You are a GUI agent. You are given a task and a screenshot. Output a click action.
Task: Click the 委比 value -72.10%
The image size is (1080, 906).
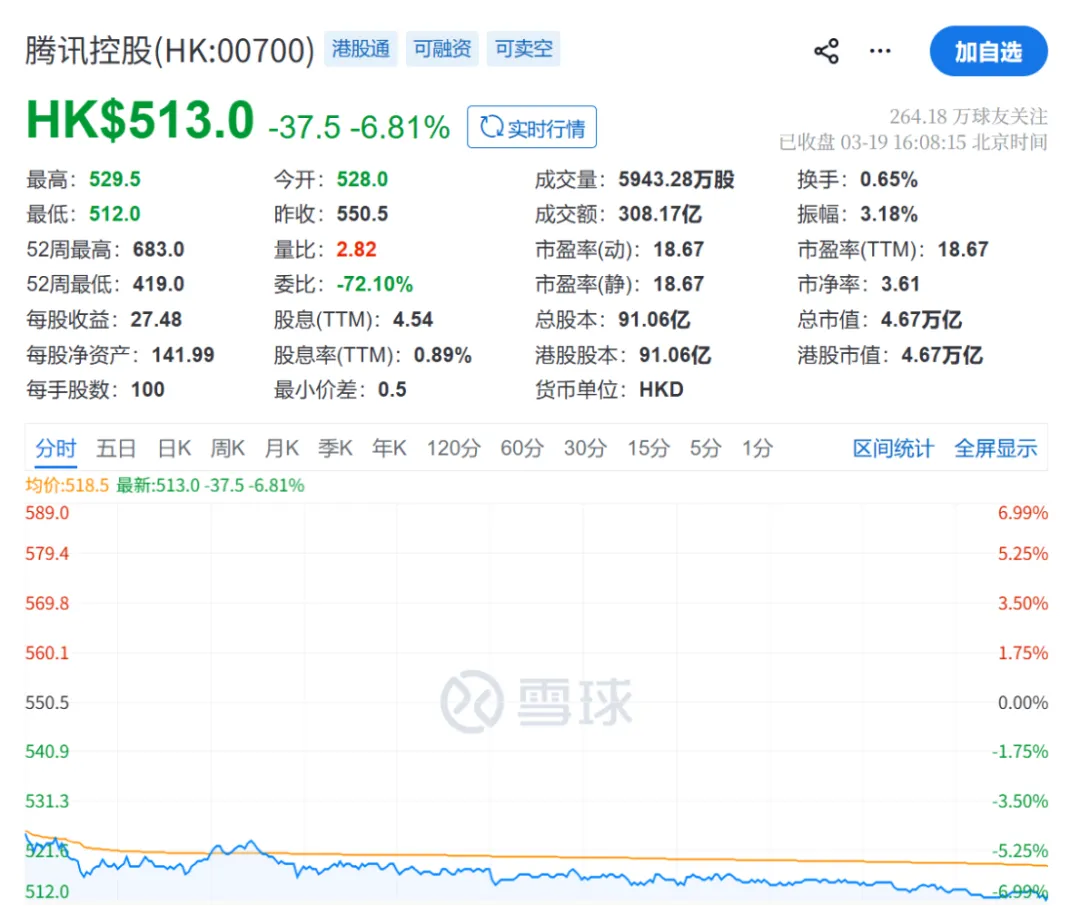coord(375,284)
